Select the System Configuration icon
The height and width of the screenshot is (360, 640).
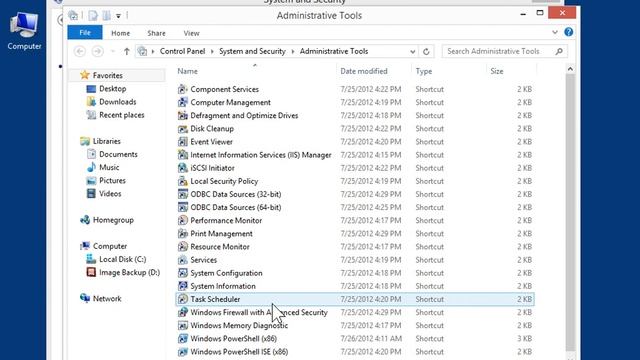coord(182,273)
